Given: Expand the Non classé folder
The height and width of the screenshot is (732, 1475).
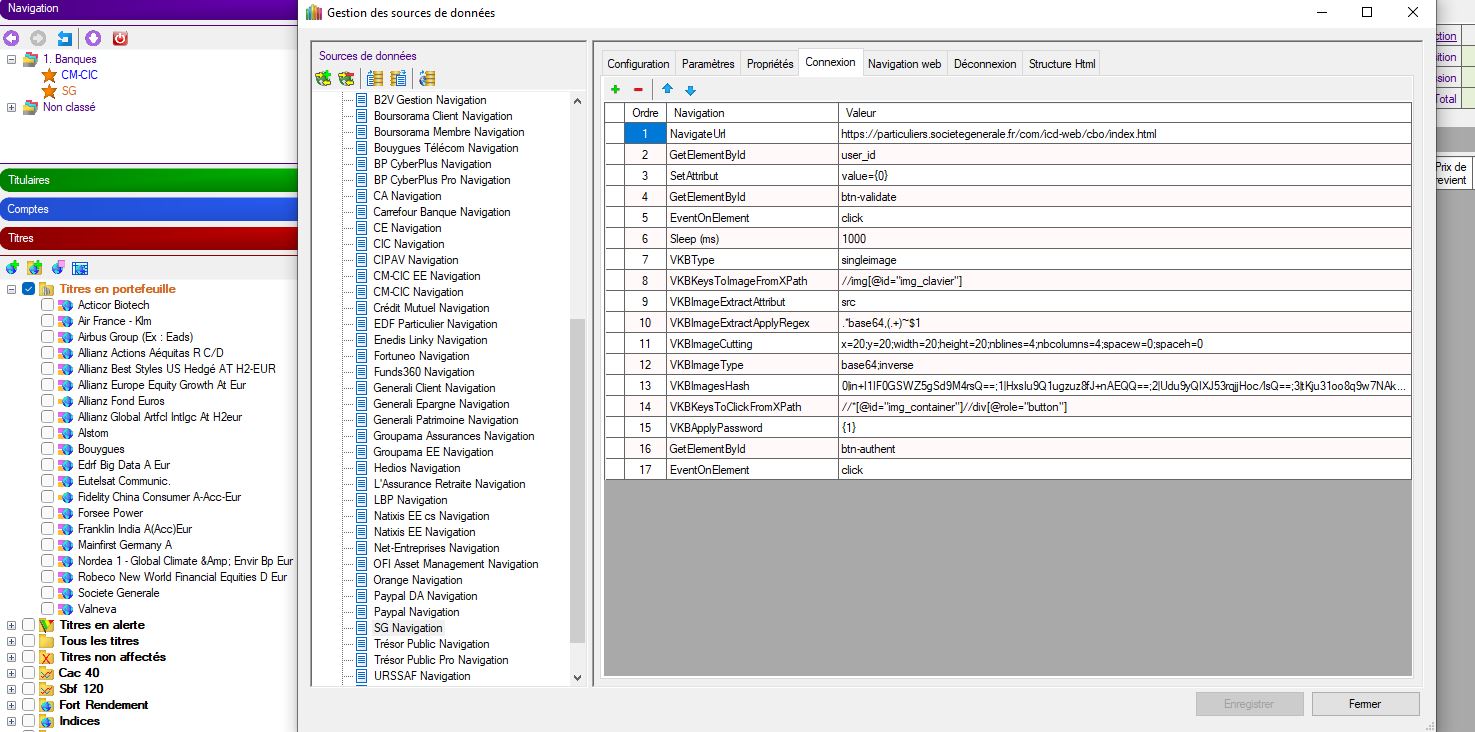Looking at the screenshot, I should click(12, 107).
